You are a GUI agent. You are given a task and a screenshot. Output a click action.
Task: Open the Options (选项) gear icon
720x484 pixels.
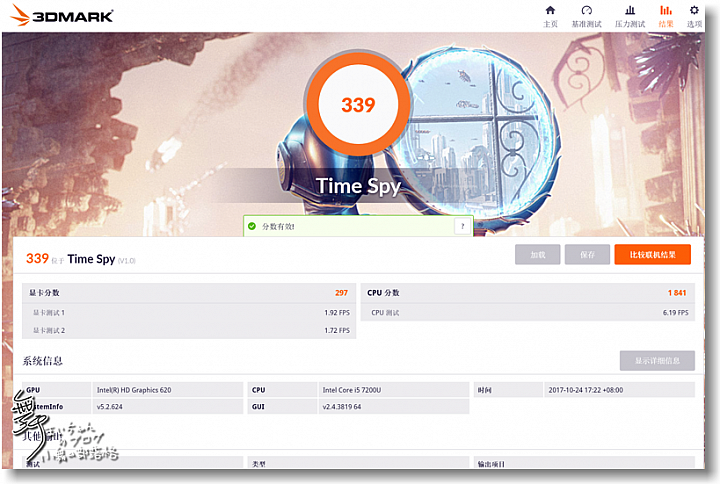point(694,10)
